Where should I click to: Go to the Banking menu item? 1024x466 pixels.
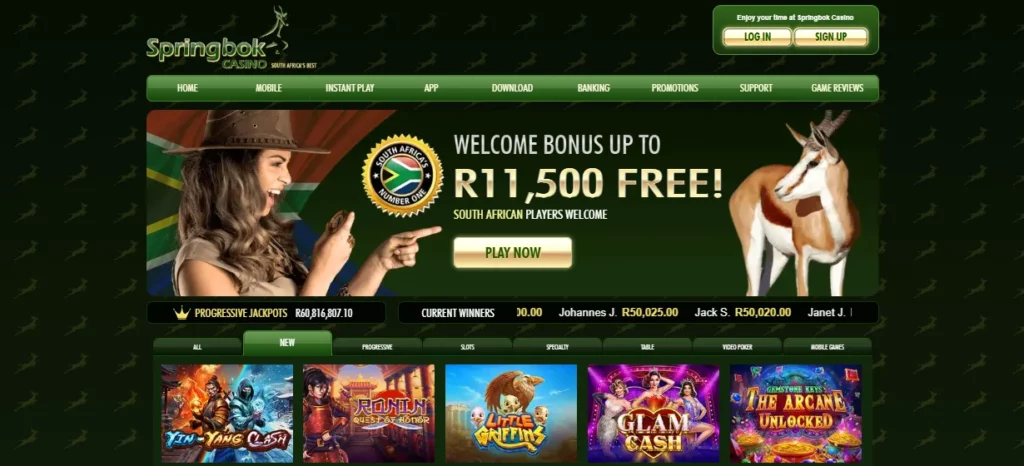tap(594, 88)
